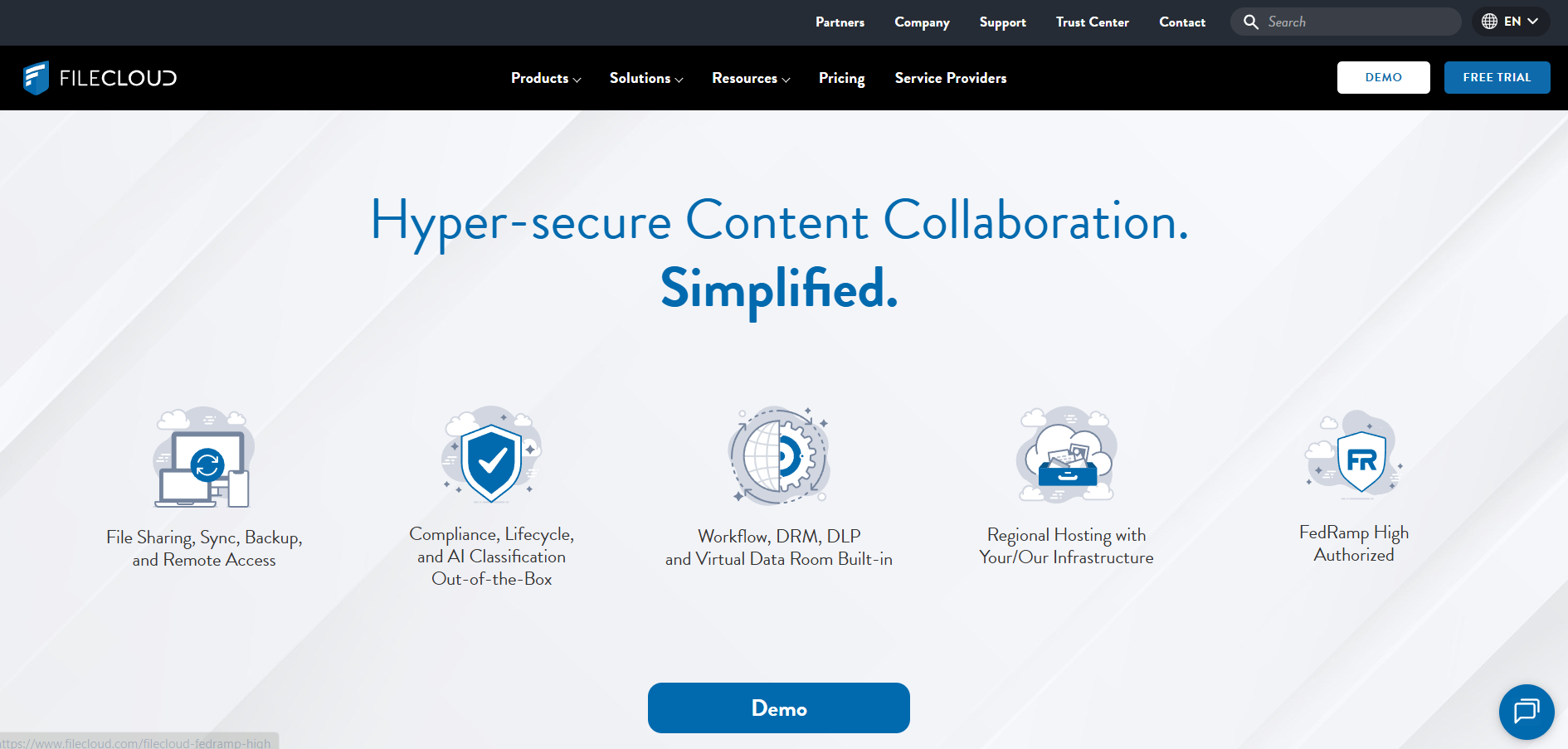Click the FileCloud logo

tap(100, 78)
